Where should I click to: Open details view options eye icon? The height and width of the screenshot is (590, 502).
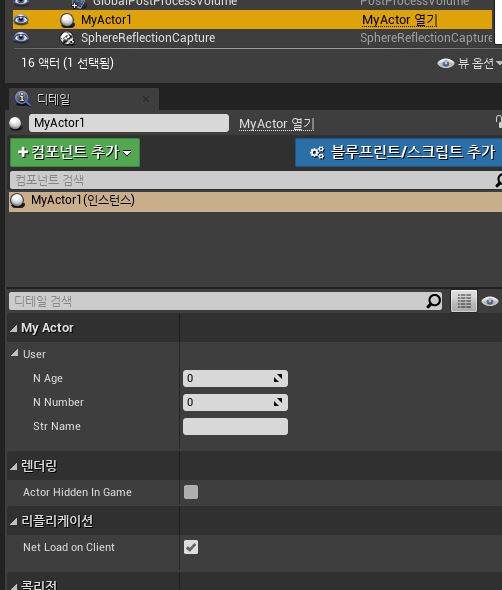pyautogui.click(x=489, y=301)
